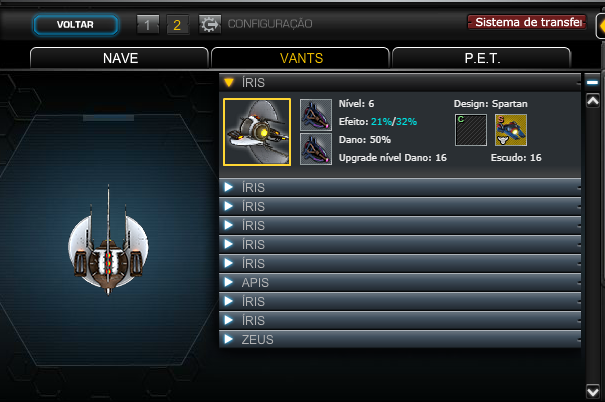Viewport: 605px width, 402px height.
Task: Switch to configuration 2
Action: [177, 25]
